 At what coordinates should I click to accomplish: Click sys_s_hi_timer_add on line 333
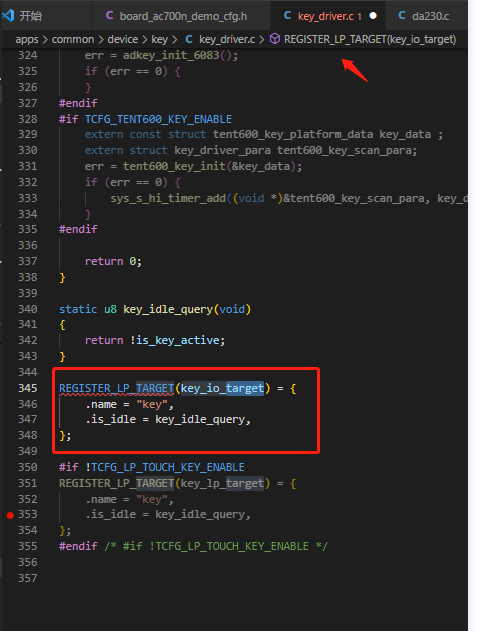point(168,198)
